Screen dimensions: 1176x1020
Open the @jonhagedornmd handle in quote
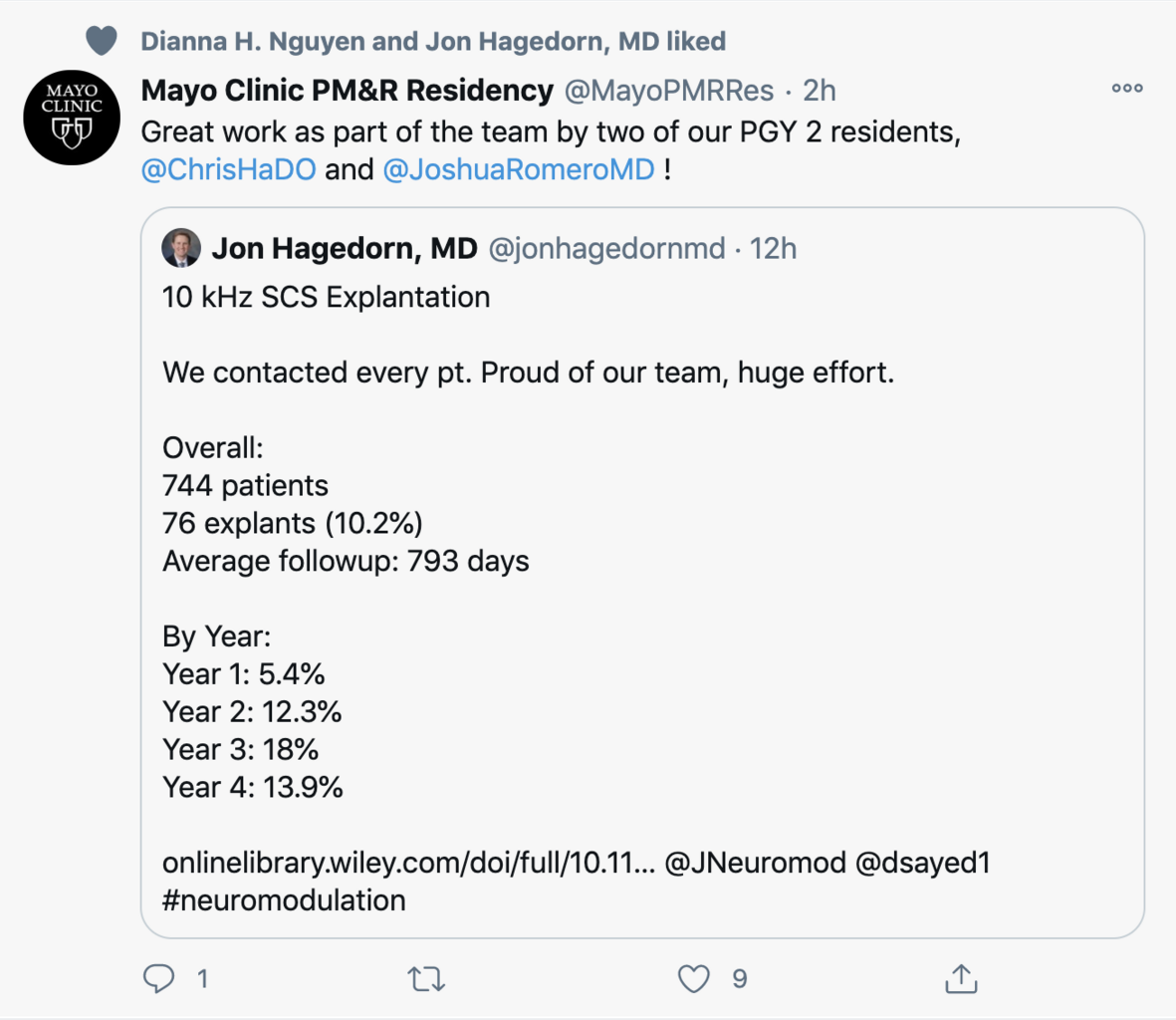click(x=606, y=249)
